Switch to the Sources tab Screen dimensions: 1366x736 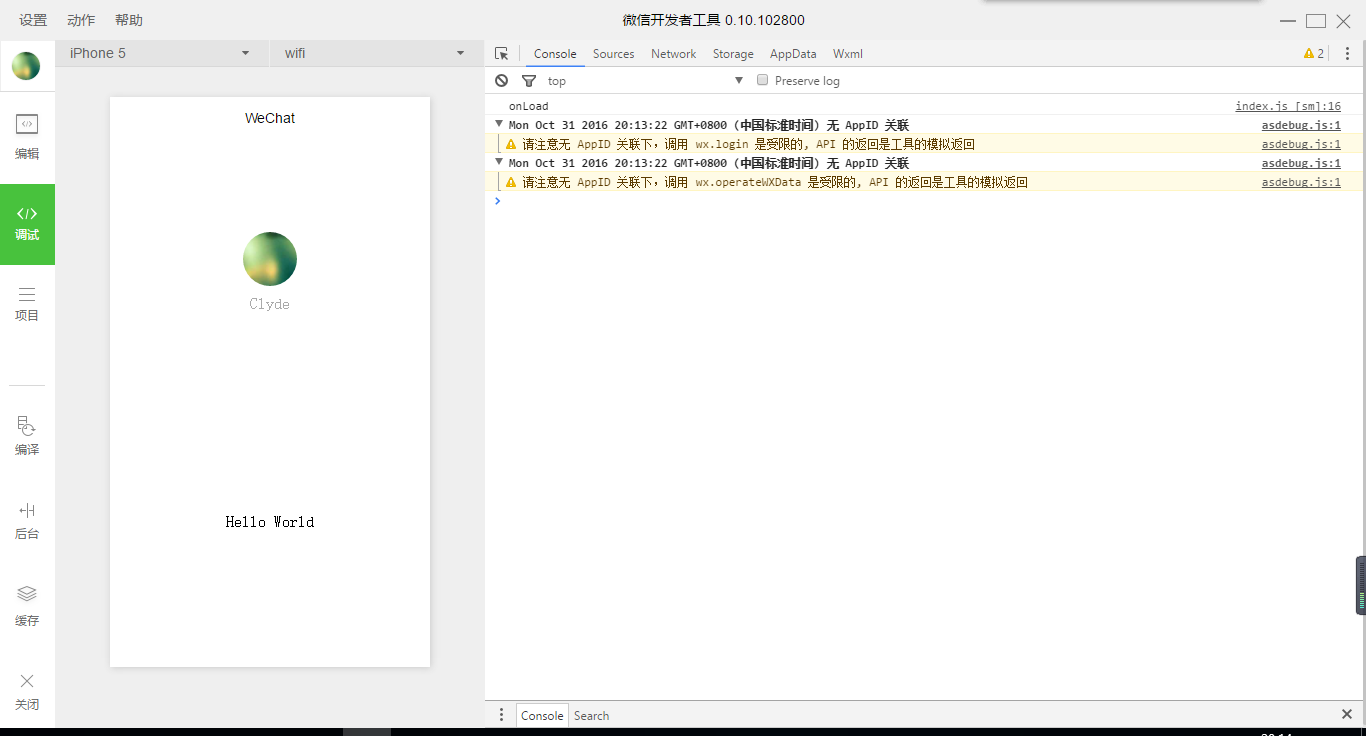coord(613,54)
